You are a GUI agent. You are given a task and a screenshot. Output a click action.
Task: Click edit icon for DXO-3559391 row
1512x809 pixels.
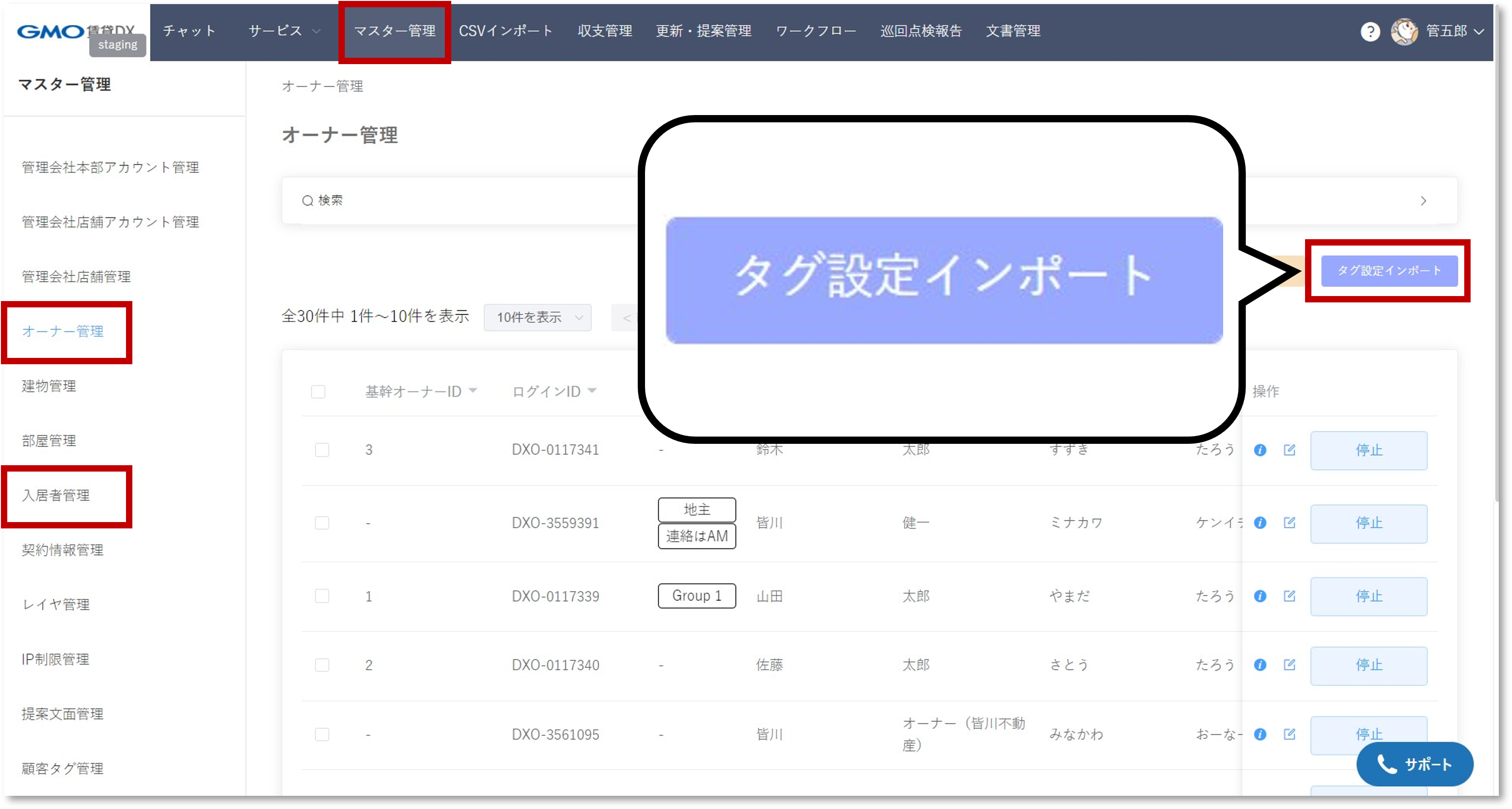pos(1290,522)
